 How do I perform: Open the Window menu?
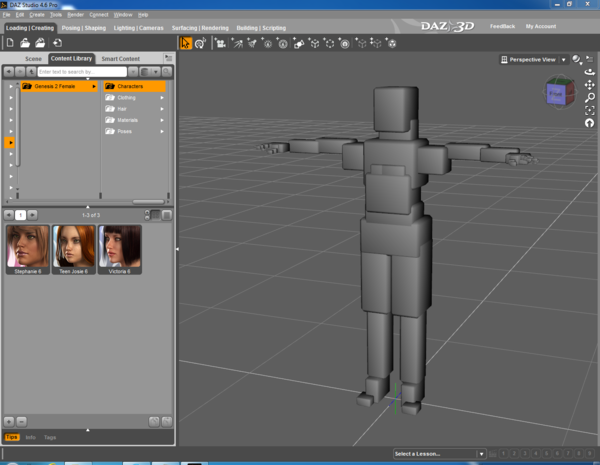pos(123,15)
